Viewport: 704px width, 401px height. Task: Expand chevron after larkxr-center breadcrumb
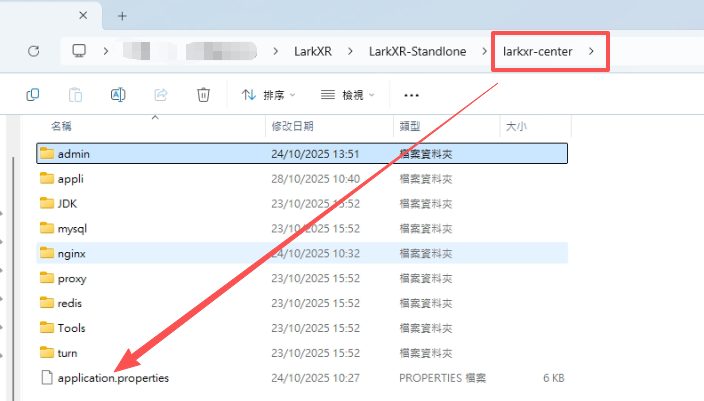[592, 50]
